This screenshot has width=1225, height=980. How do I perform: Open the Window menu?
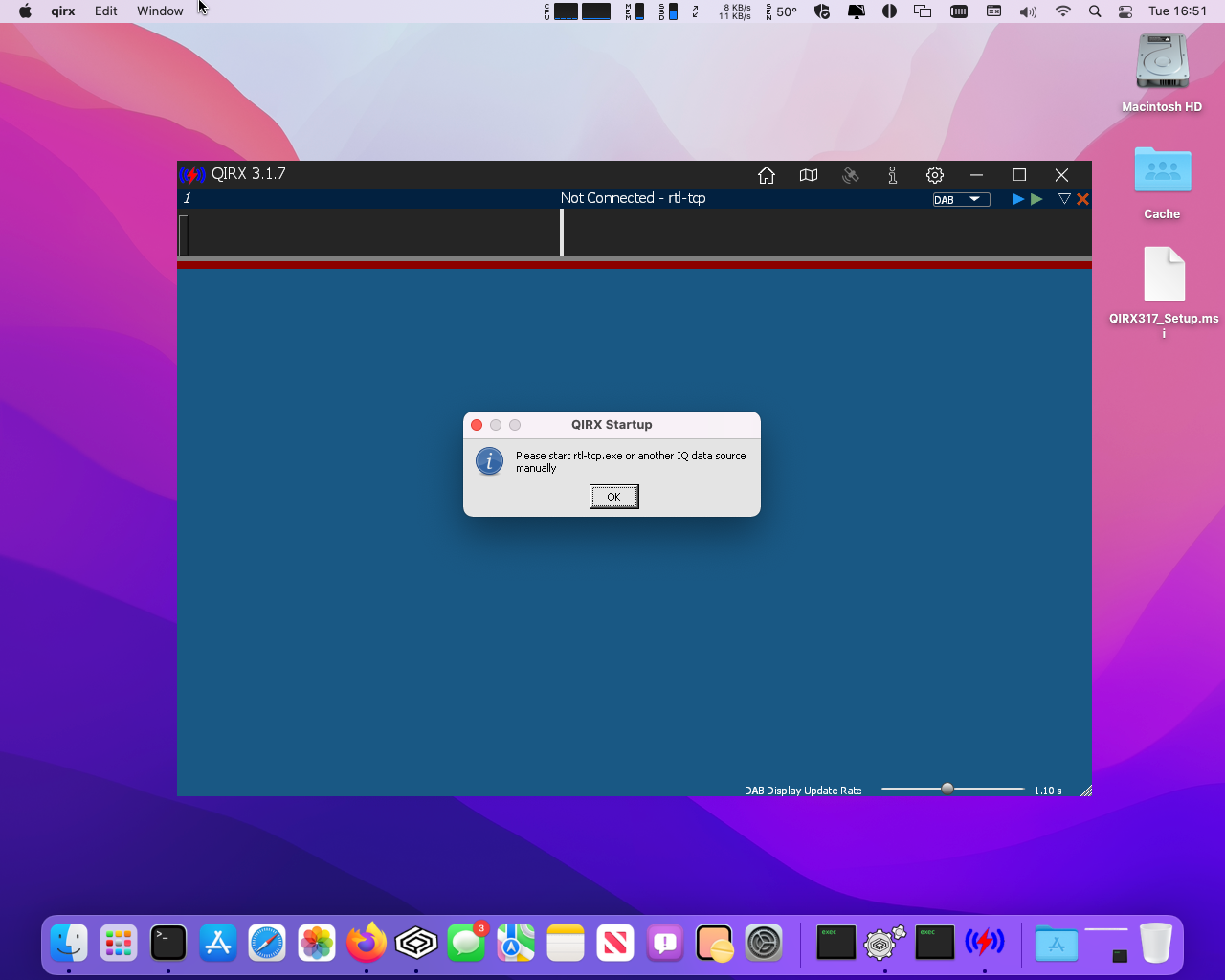click(160, 11)
